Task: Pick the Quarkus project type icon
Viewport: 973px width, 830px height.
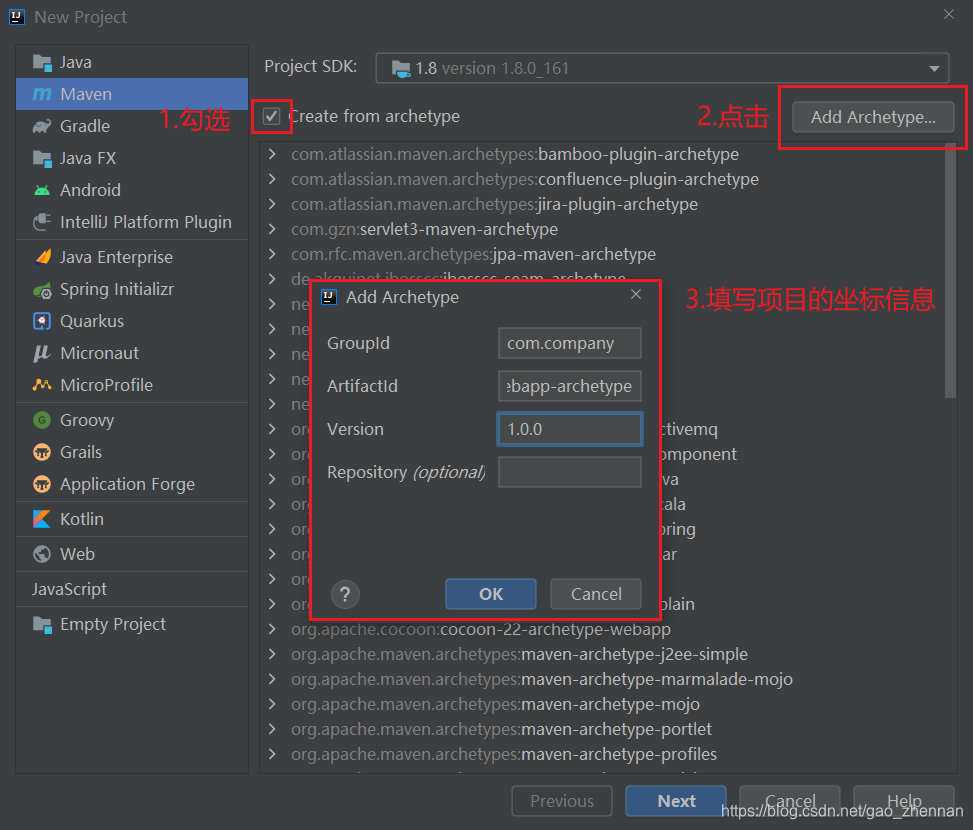Action: [42, 321]
